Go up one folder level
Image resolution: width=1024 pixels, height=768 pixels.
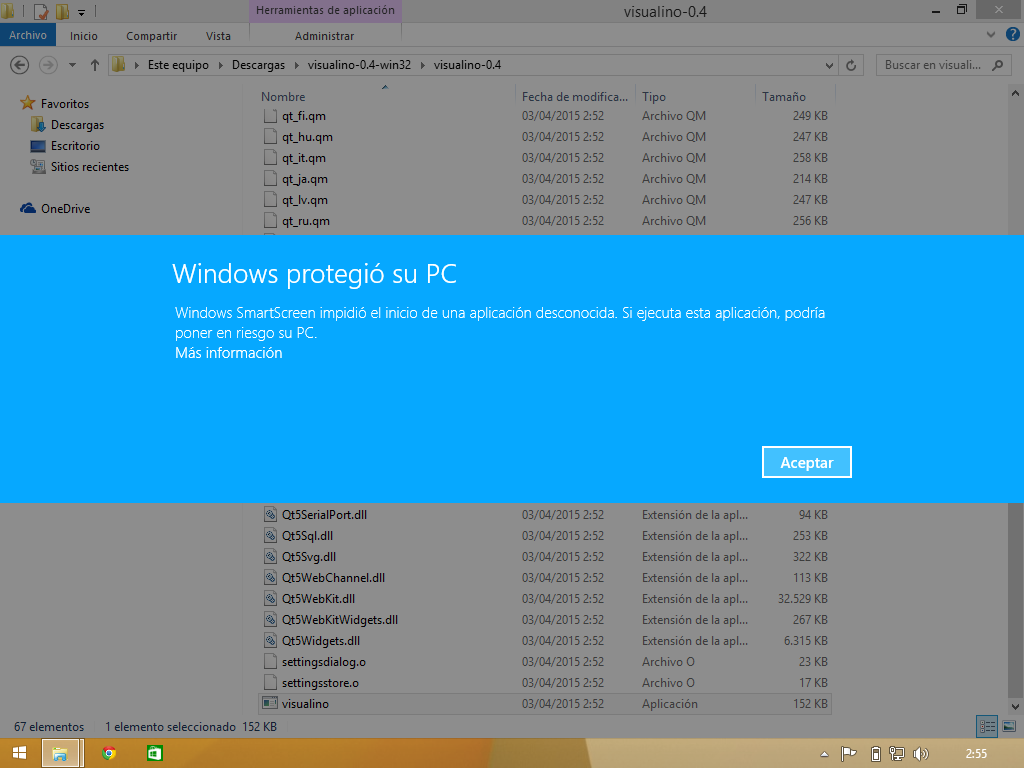(95, 65)
